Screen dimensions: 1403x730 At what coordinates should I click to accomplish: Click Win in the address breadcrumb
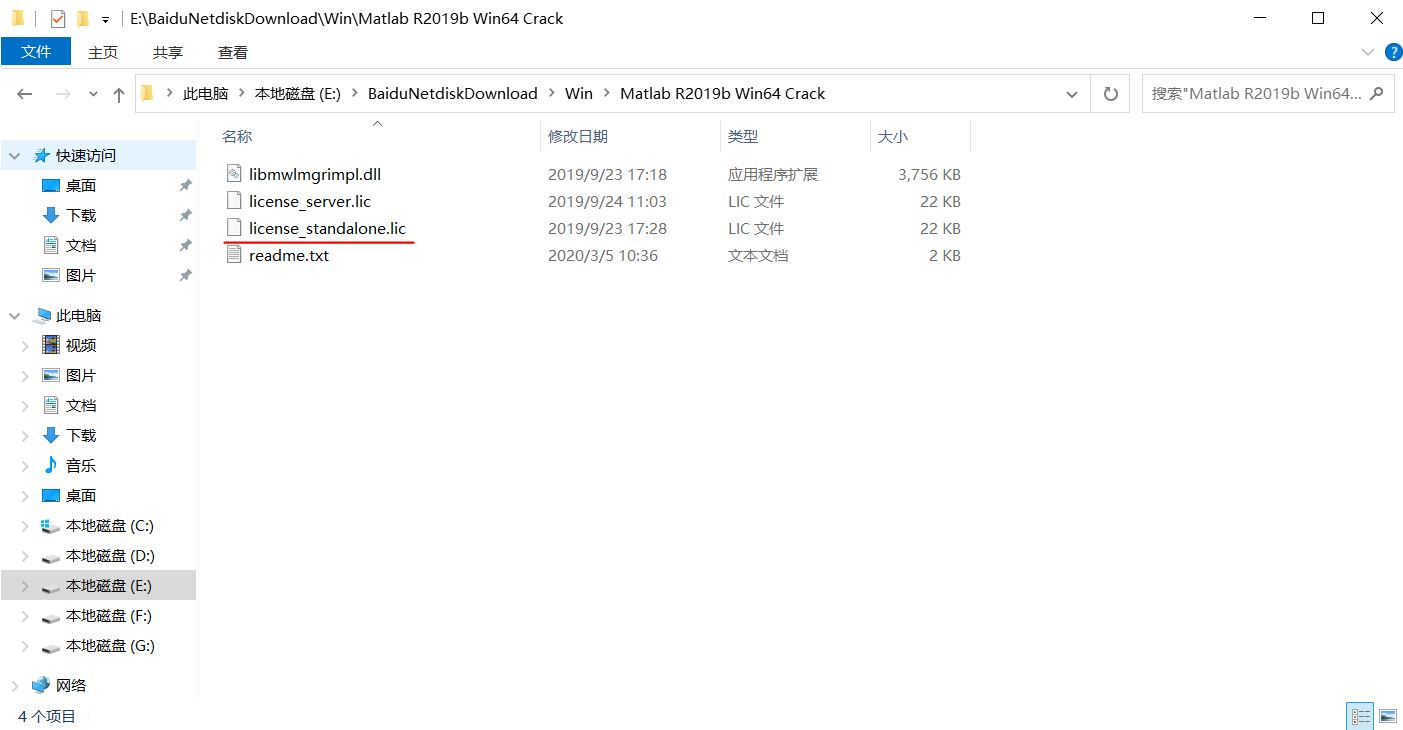(x=578, y=93)
